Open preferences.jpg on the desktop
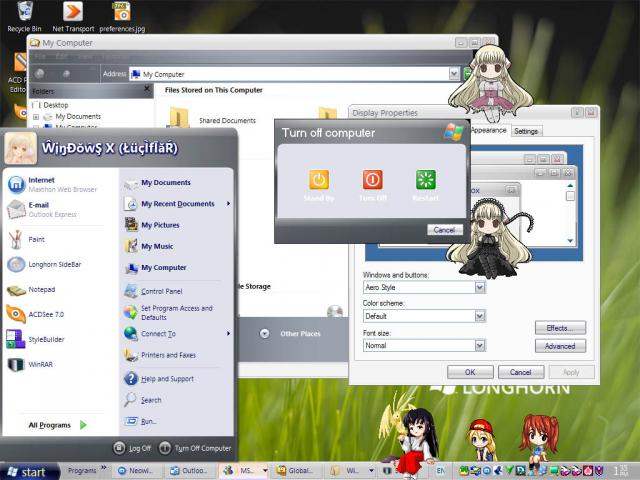Screen dimensions: 640x480 (x=122, y=16)
